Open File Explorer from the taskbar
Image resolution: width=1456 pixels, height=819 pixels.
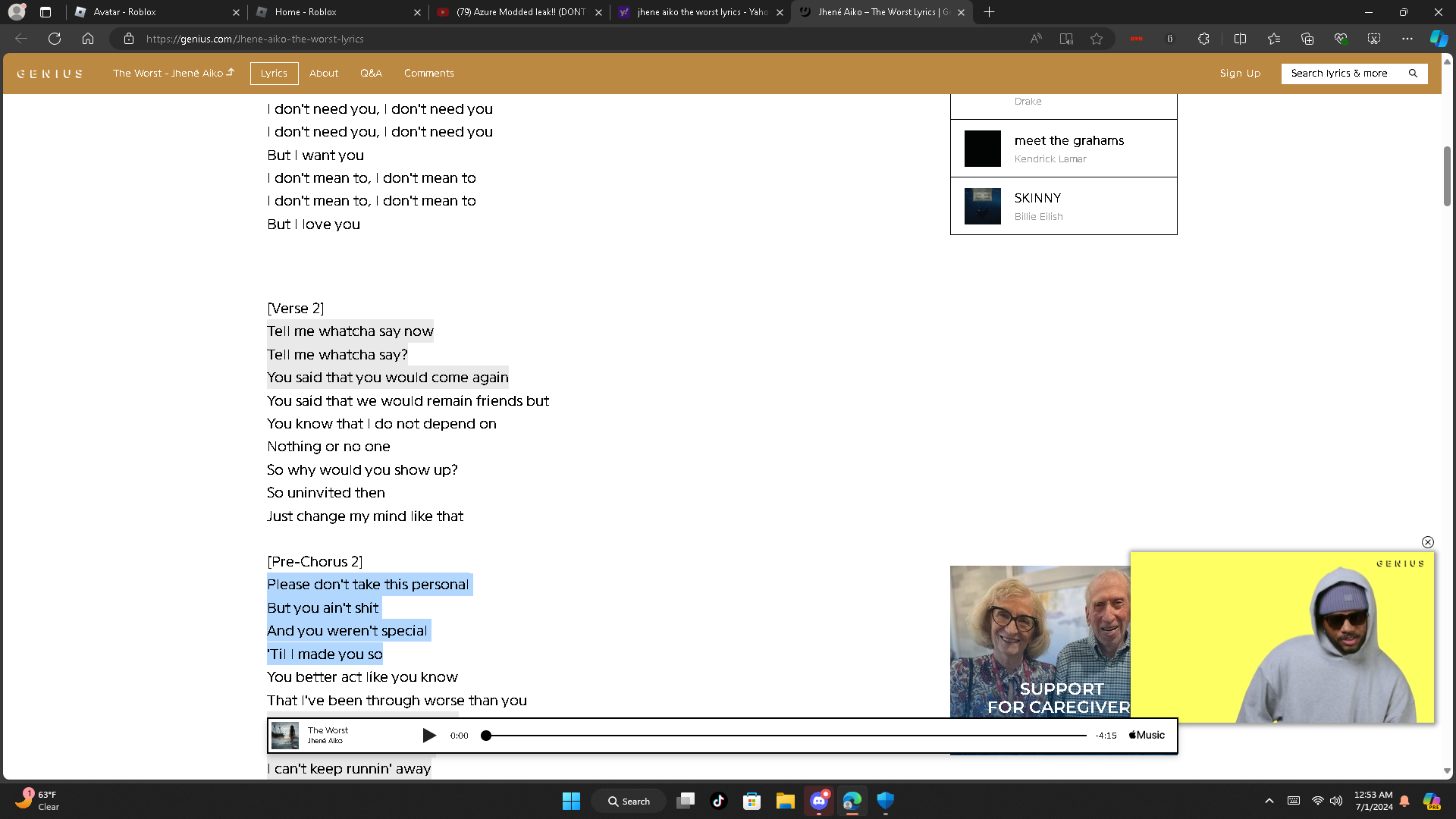[x=786, y=801]
